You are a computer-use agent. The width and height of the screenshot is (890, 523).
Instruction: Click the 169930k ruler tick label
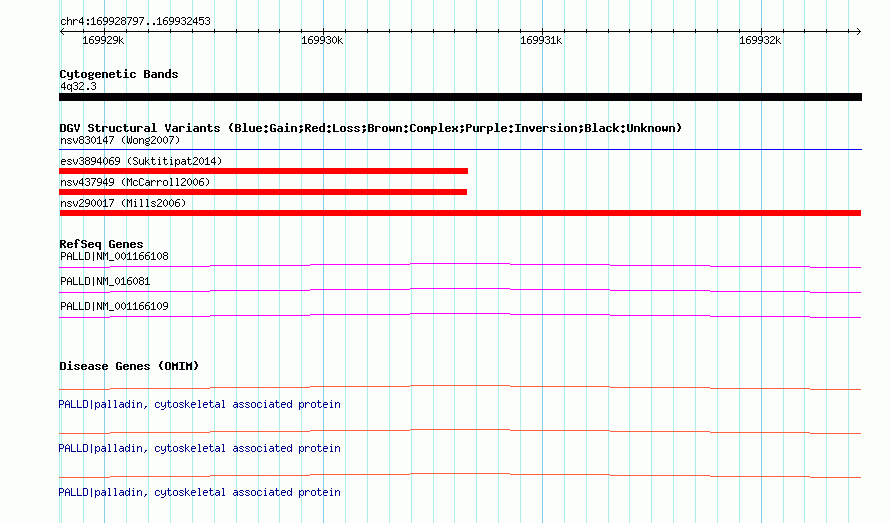[x=322, y=40]
